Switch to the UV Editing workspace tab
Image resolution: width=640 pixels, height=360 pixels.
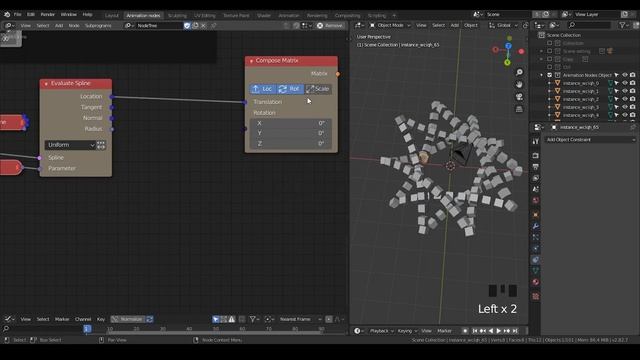point(204,16)
